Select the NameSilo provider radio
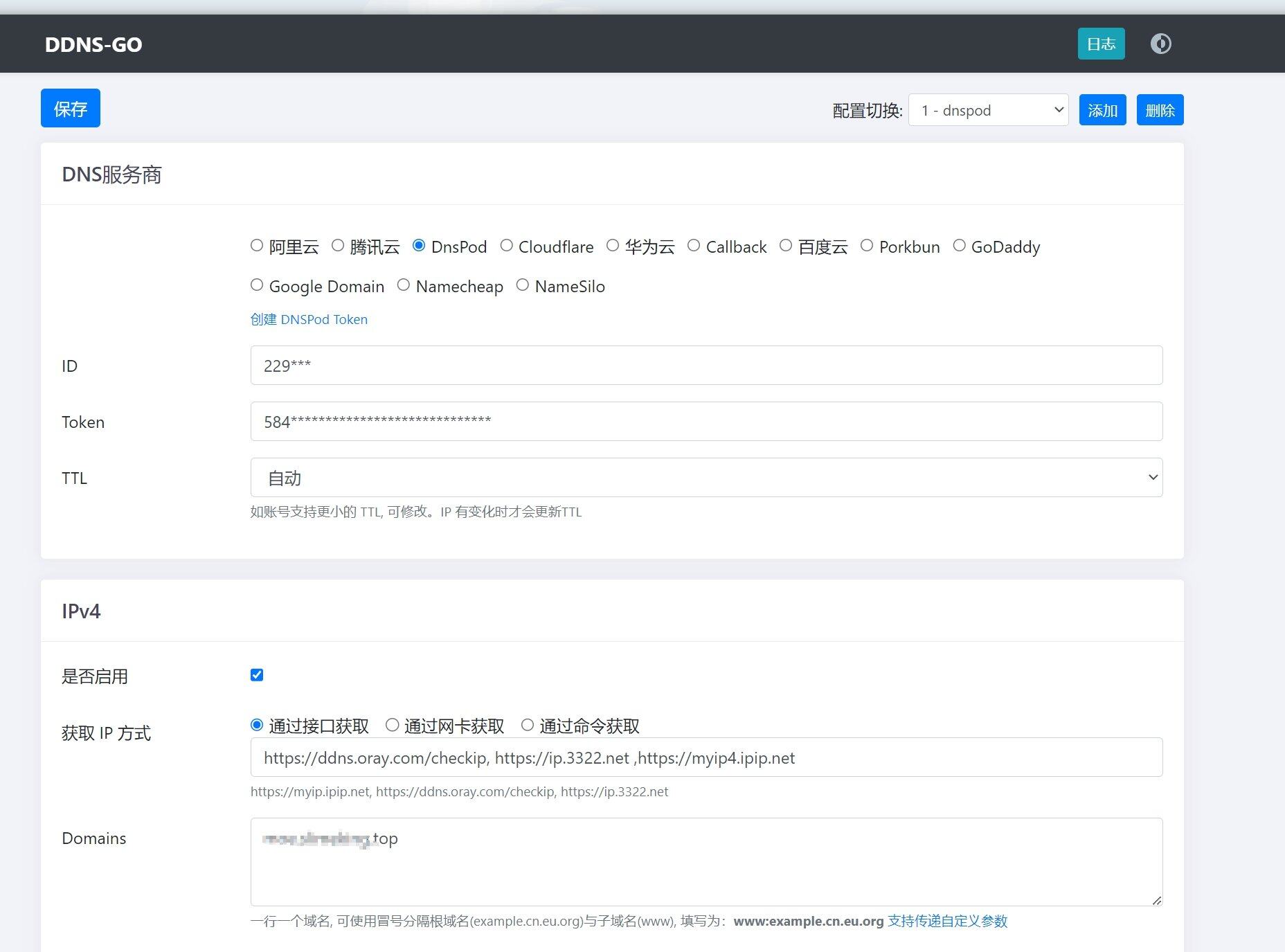The image size is (1285, 952). [x=523, y=285]
